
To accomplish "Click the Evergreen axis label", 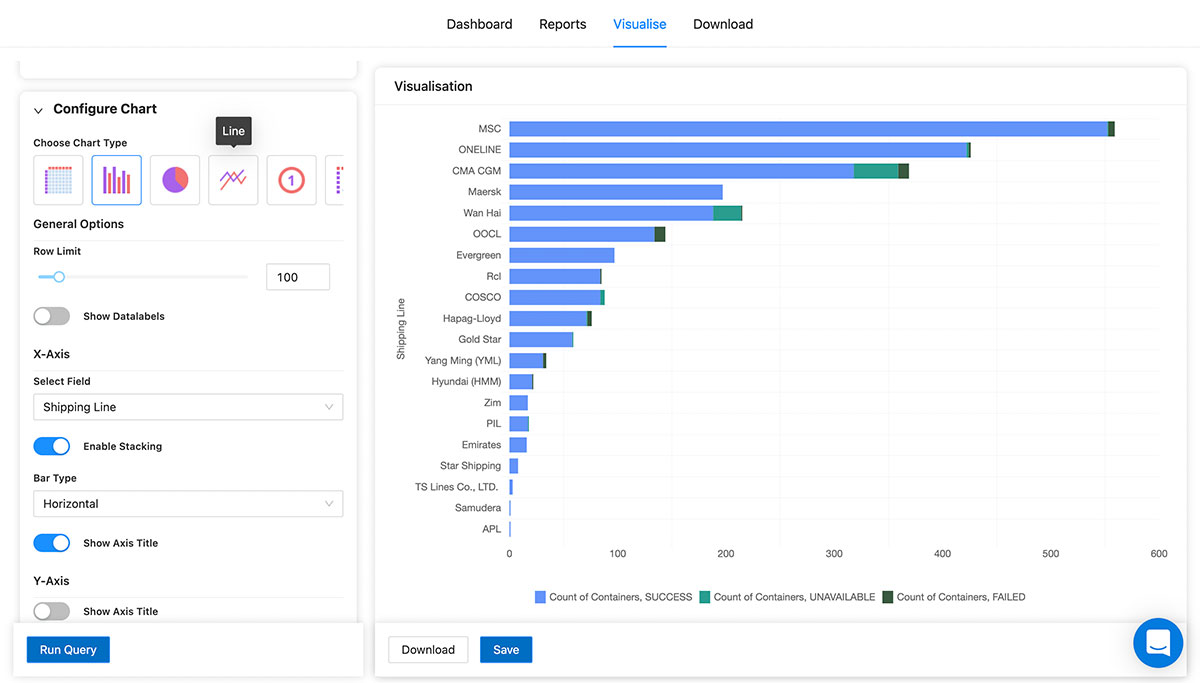I will click(x=479, y=255).
